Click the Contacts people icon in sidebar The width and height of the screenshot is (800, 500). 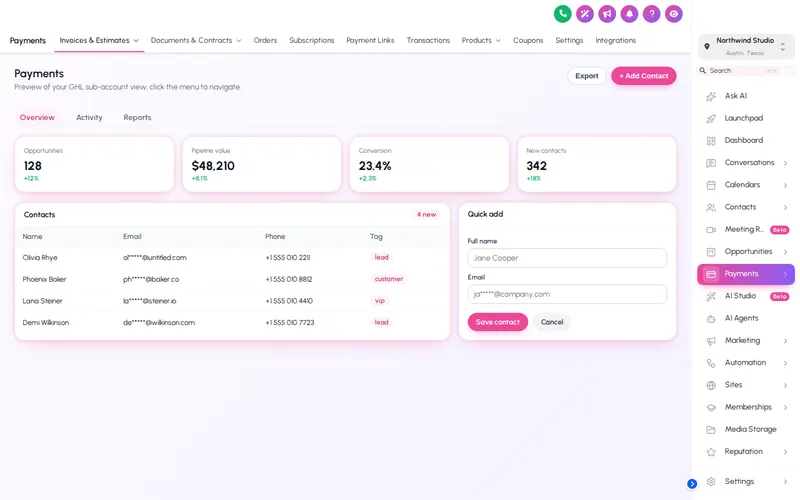(x=711, y=208)
